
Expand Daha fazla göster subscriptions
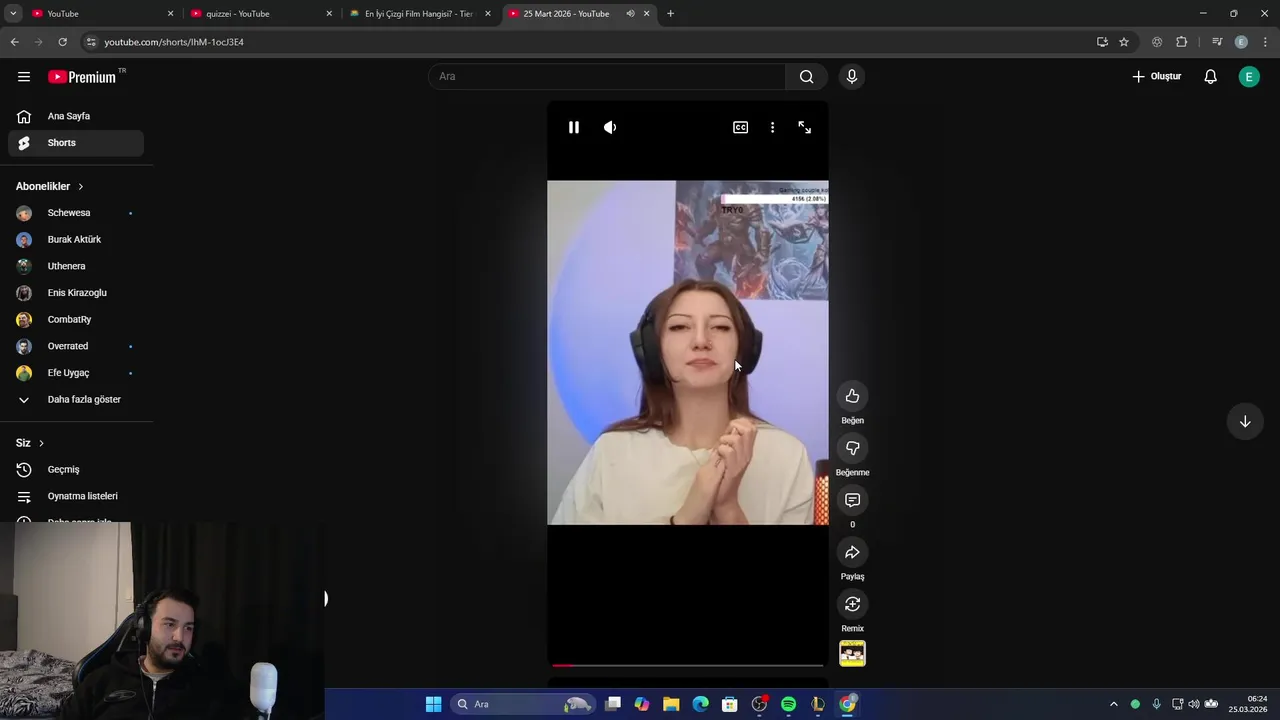coord(76,400)
